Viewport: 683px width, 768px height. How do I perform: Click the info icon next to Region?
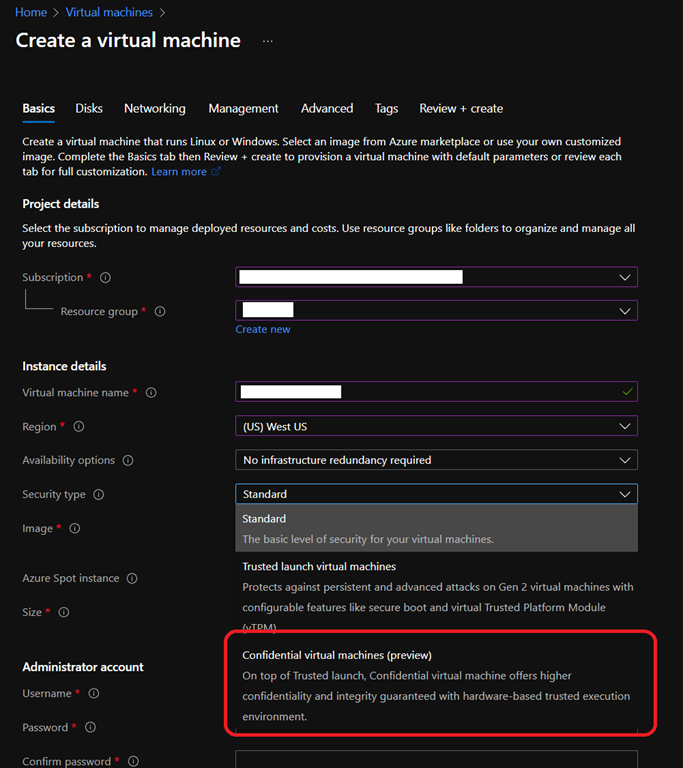tap(79, 427)
